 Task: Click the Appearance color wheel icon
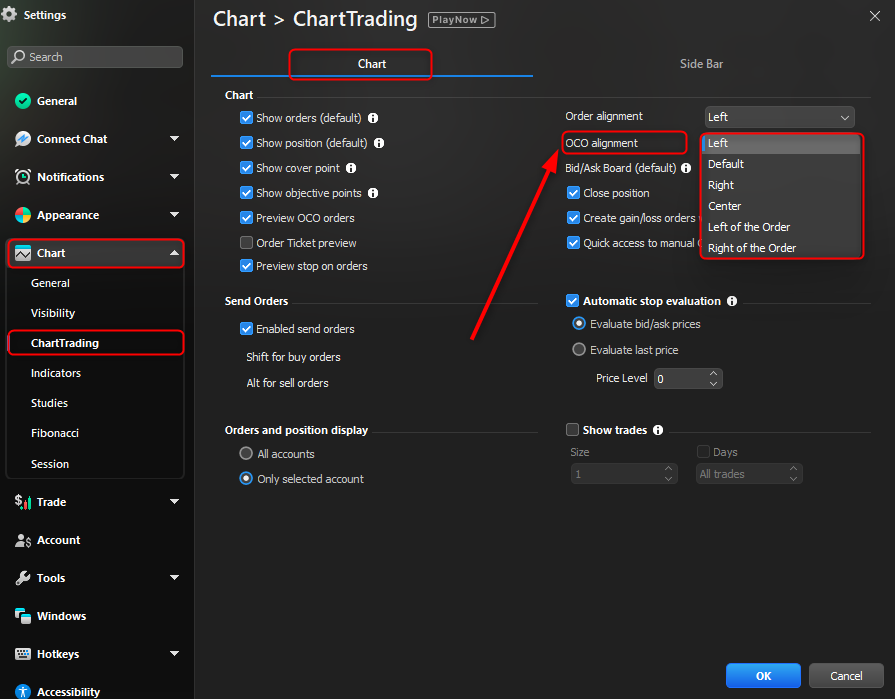point(23,215)
